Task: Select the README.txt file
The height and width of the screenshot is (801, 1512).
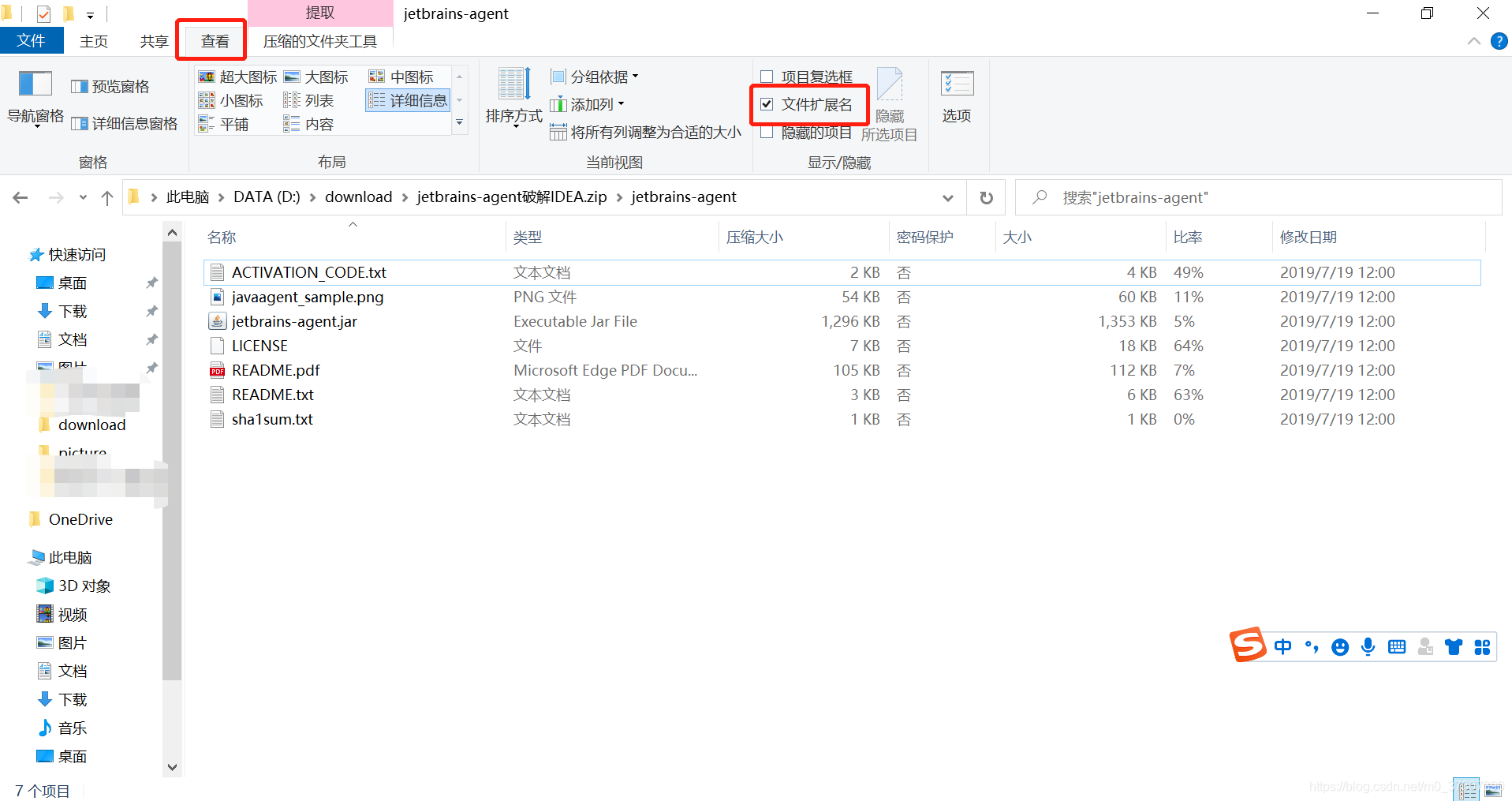Action: [842, 395]
